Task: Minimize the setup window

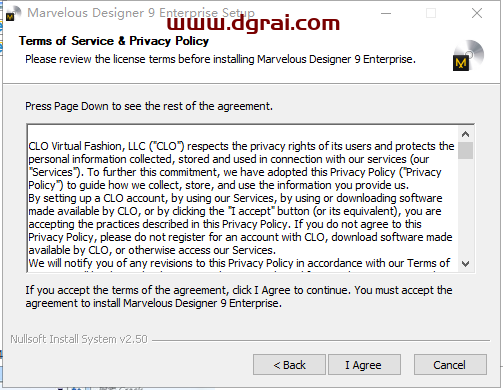Action: pos(386,13)
